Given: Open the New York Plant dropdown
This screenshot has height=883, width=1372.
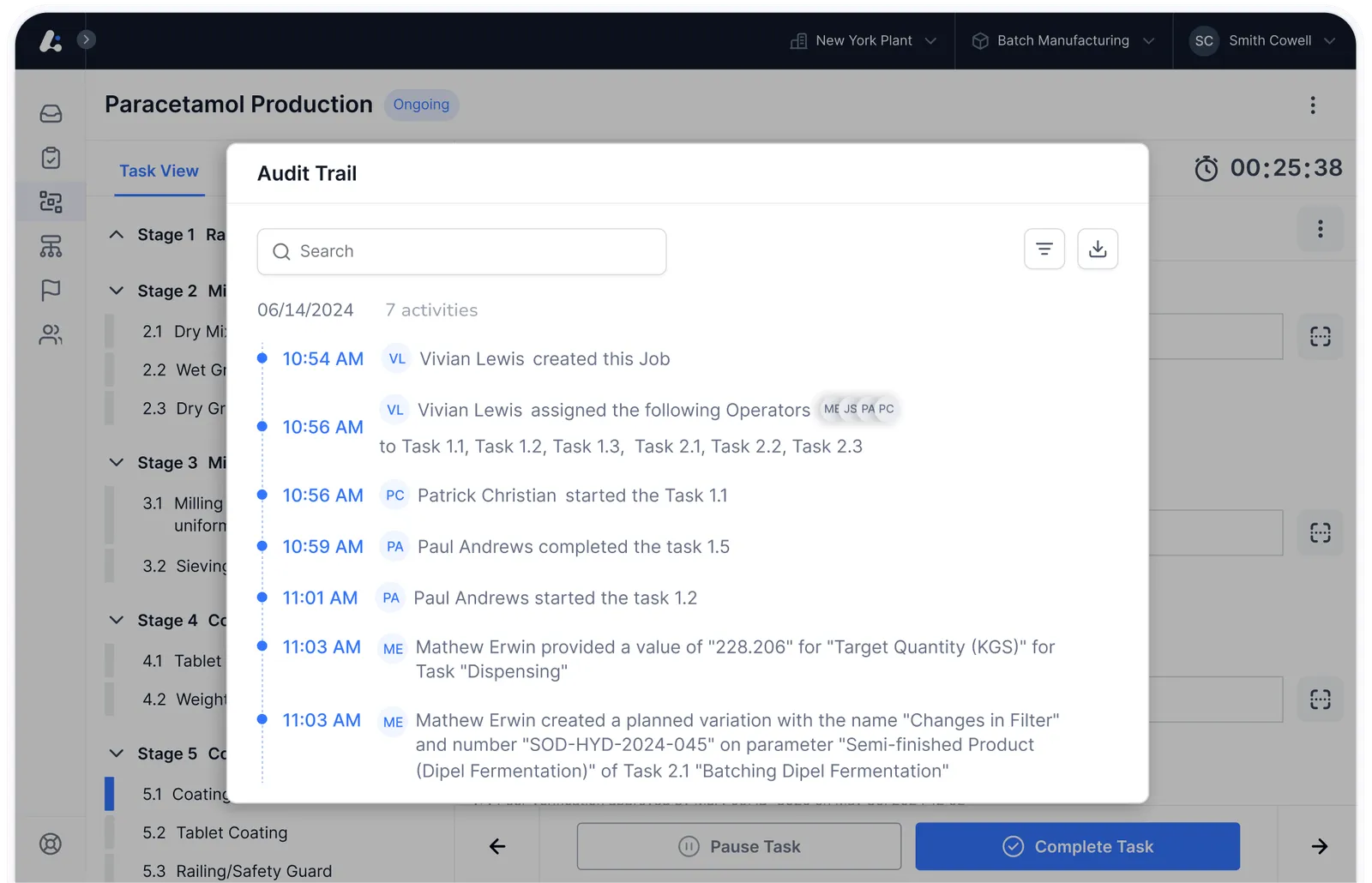Looking at the screenshot, I should (x=863, y=40).
